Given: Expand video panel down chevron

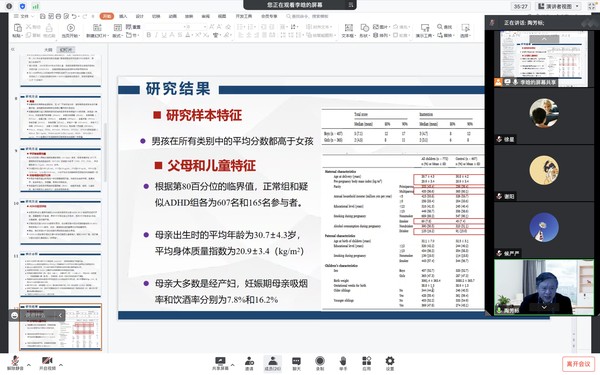Looking at the screenshot, I should pyautogui.click(x=544, y=307).
